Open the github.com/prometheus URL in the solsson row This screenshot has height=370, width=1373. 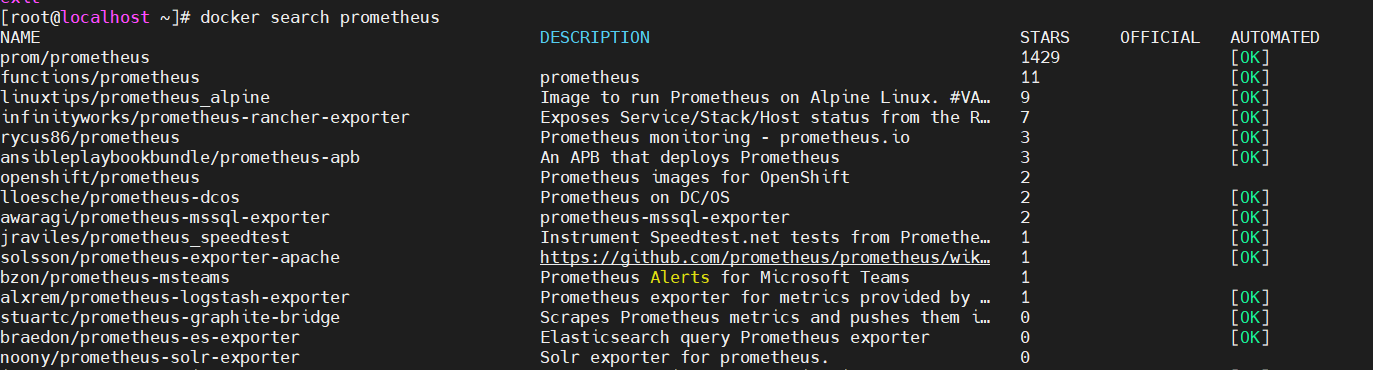[766, 258]
